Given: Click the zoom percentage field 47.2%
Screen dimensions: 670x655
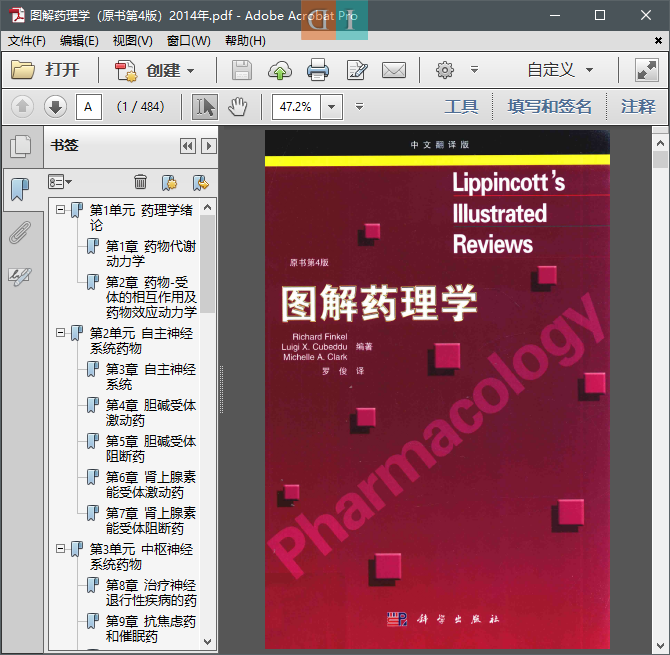Looking at the screenshot, I should click(x=297, y=107).
